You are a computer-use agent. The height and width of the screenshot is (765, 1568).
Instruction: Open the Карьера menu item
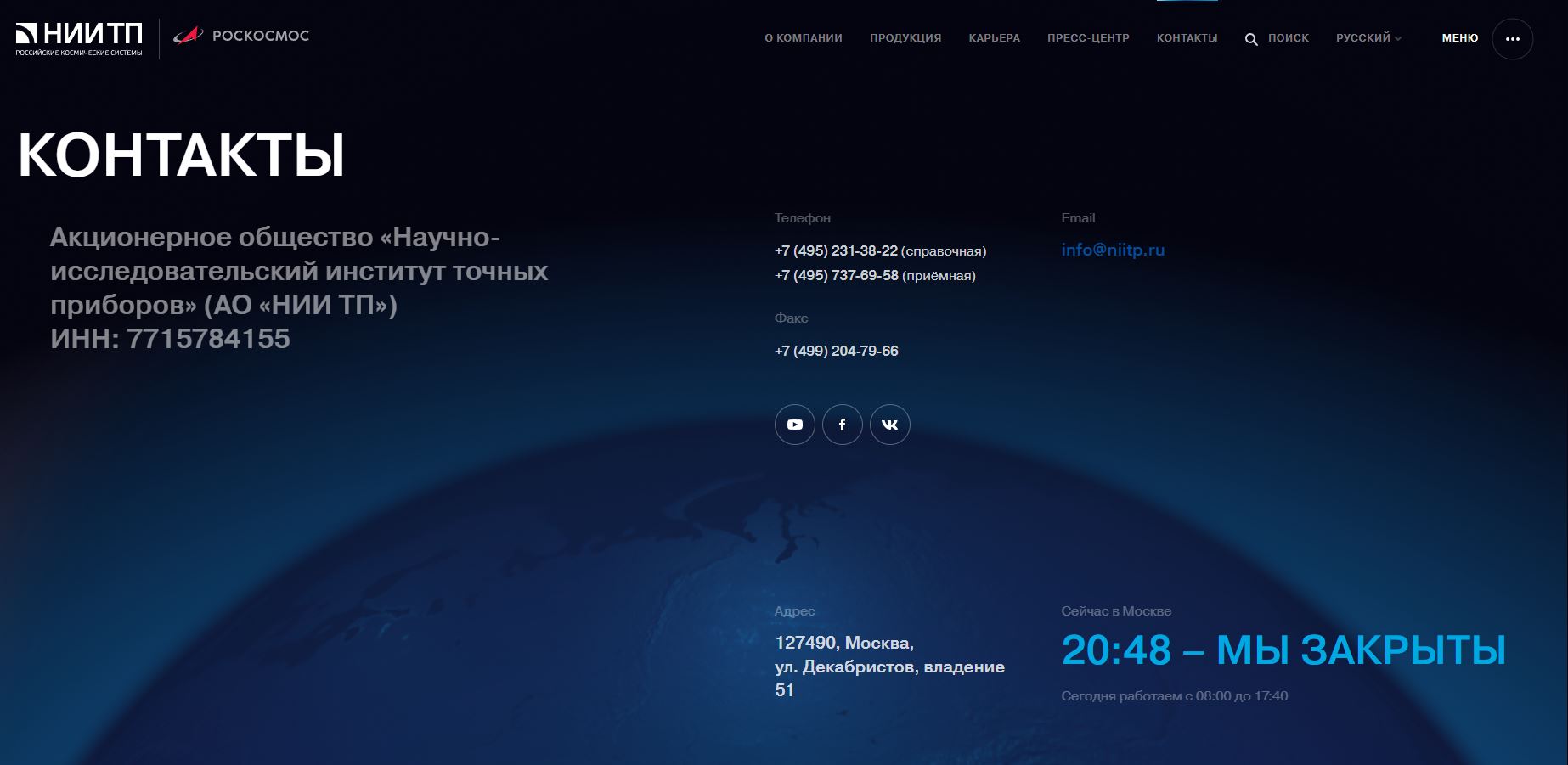tap(995, 38)
